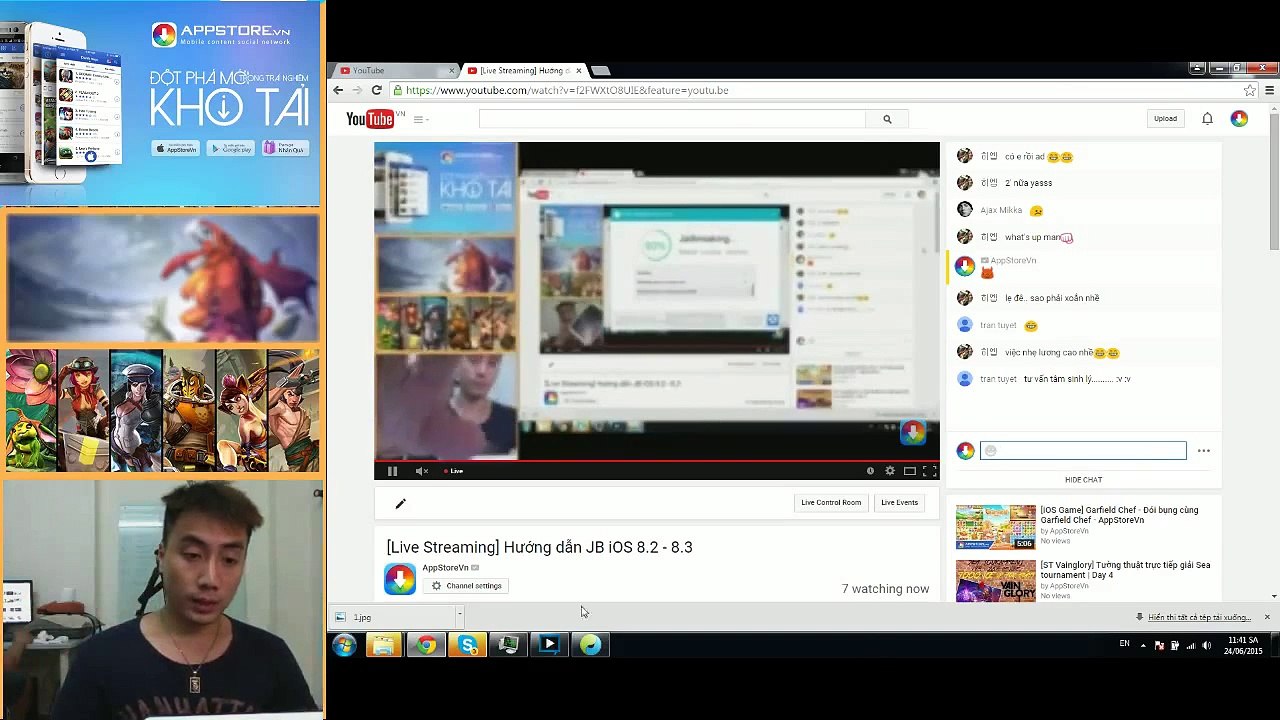Open downloaded file 1.jpg
The height and width of the screenshot is (720, 1280).
coord(393,617)
